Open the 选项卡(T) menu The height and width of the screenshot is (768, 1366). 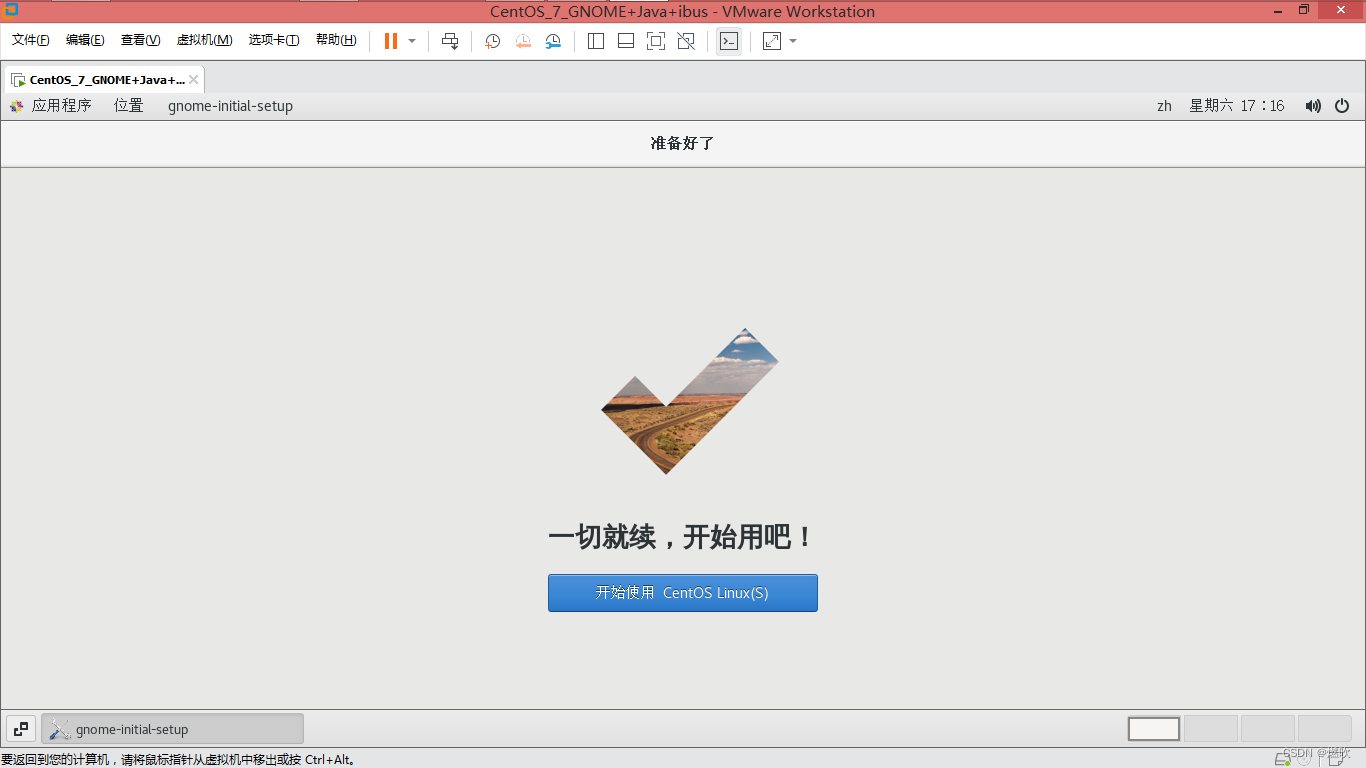(274, 40)
